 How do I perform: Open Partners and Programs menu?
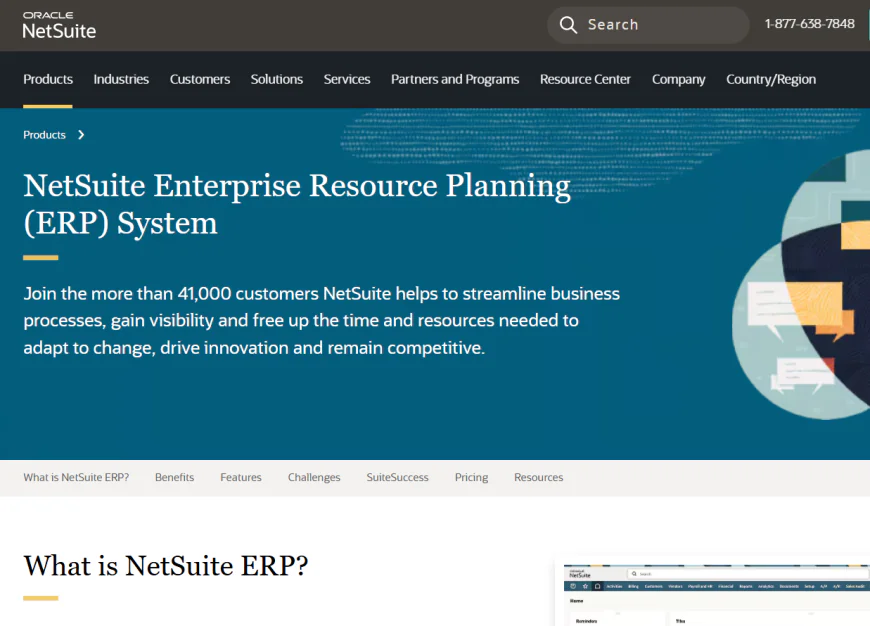click(455, 79)
